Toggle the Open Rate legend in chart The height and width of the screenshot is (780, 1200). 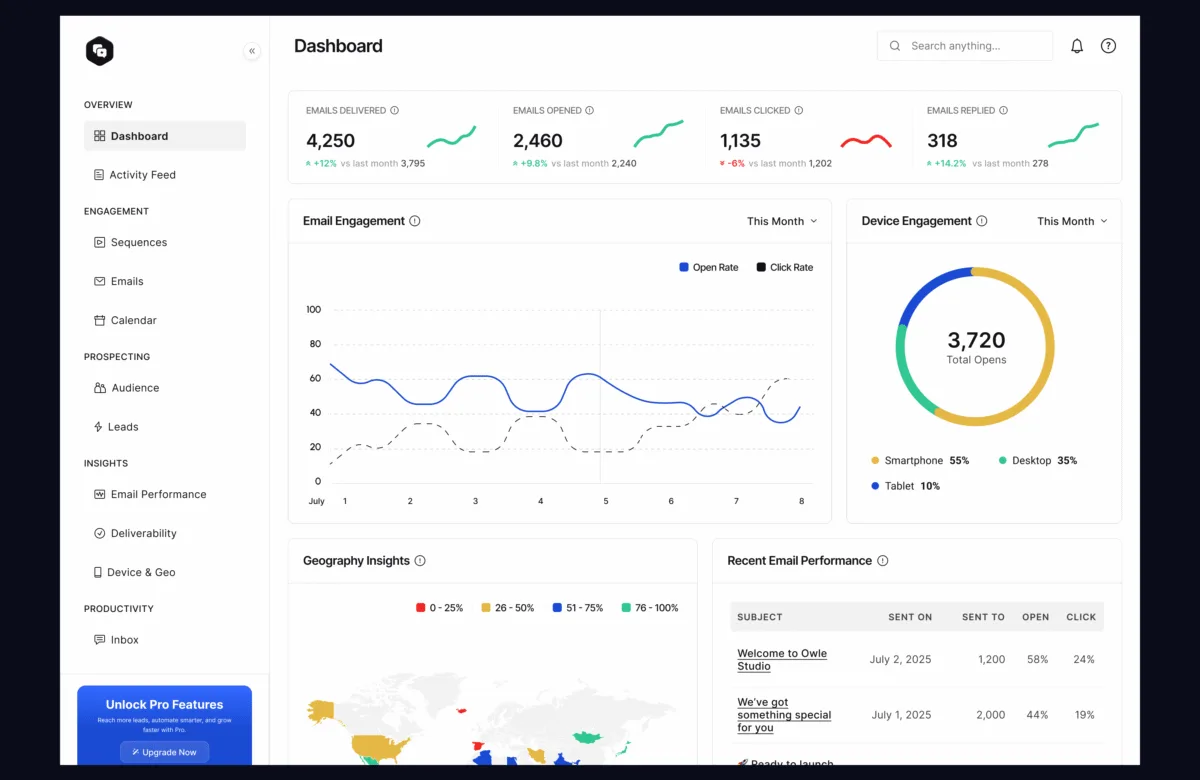coord(708,267)
